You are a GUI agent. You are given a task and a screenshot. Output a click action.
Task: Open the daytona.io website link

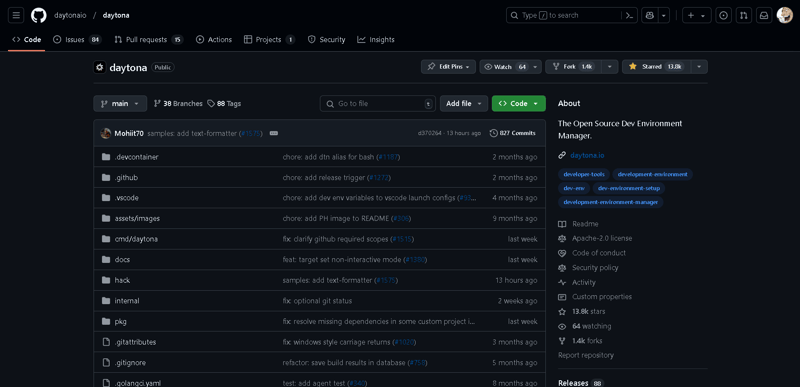click(587, 155)
